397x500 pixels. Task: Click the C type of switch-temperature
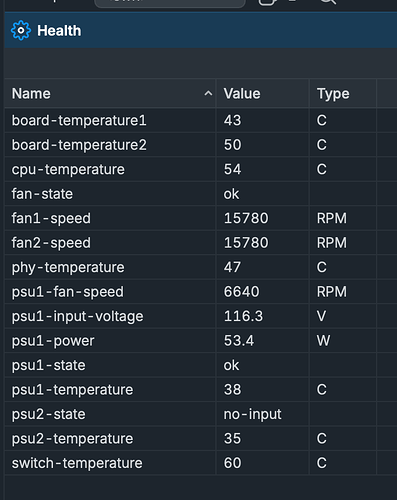click(x=322, y=463)
